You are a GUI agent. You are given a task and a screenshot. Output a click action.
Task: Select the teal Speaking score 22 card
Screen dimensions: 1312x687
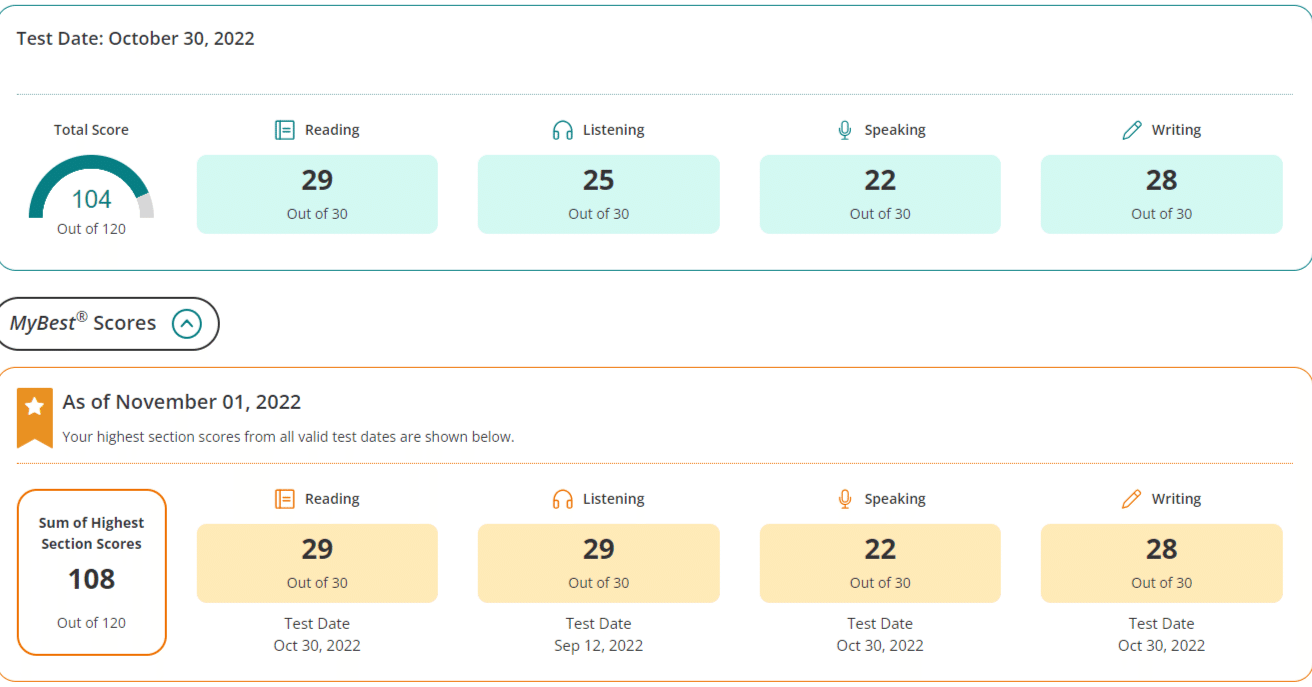pos(880,194)
